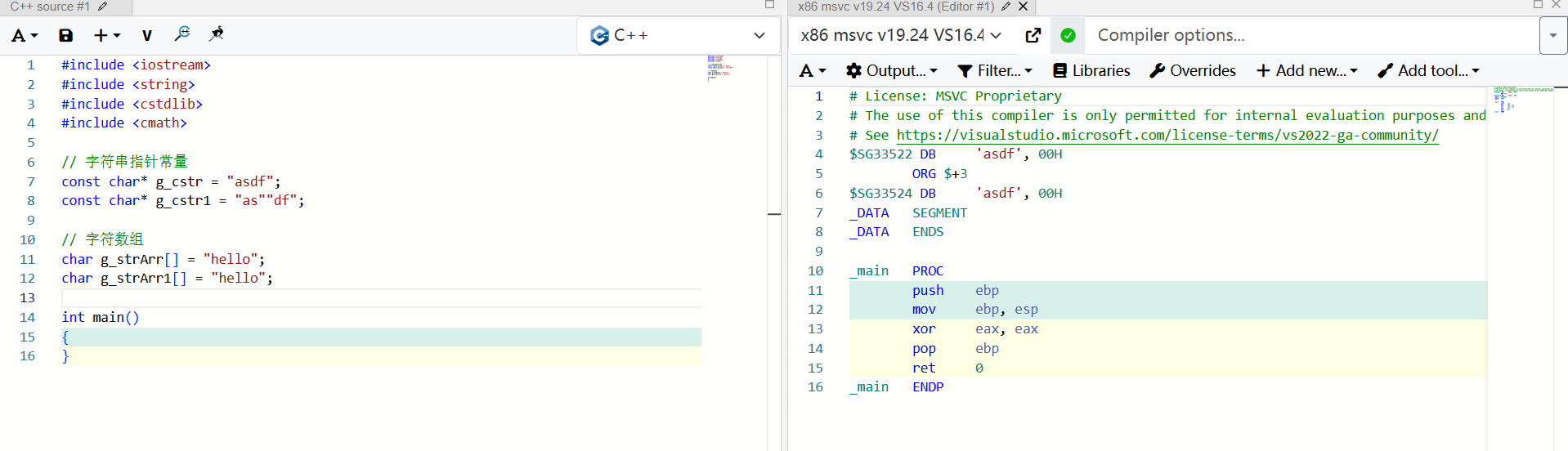
Task: Rename compiler tab using its pencil icon
Action: [x=1006, y=7]
